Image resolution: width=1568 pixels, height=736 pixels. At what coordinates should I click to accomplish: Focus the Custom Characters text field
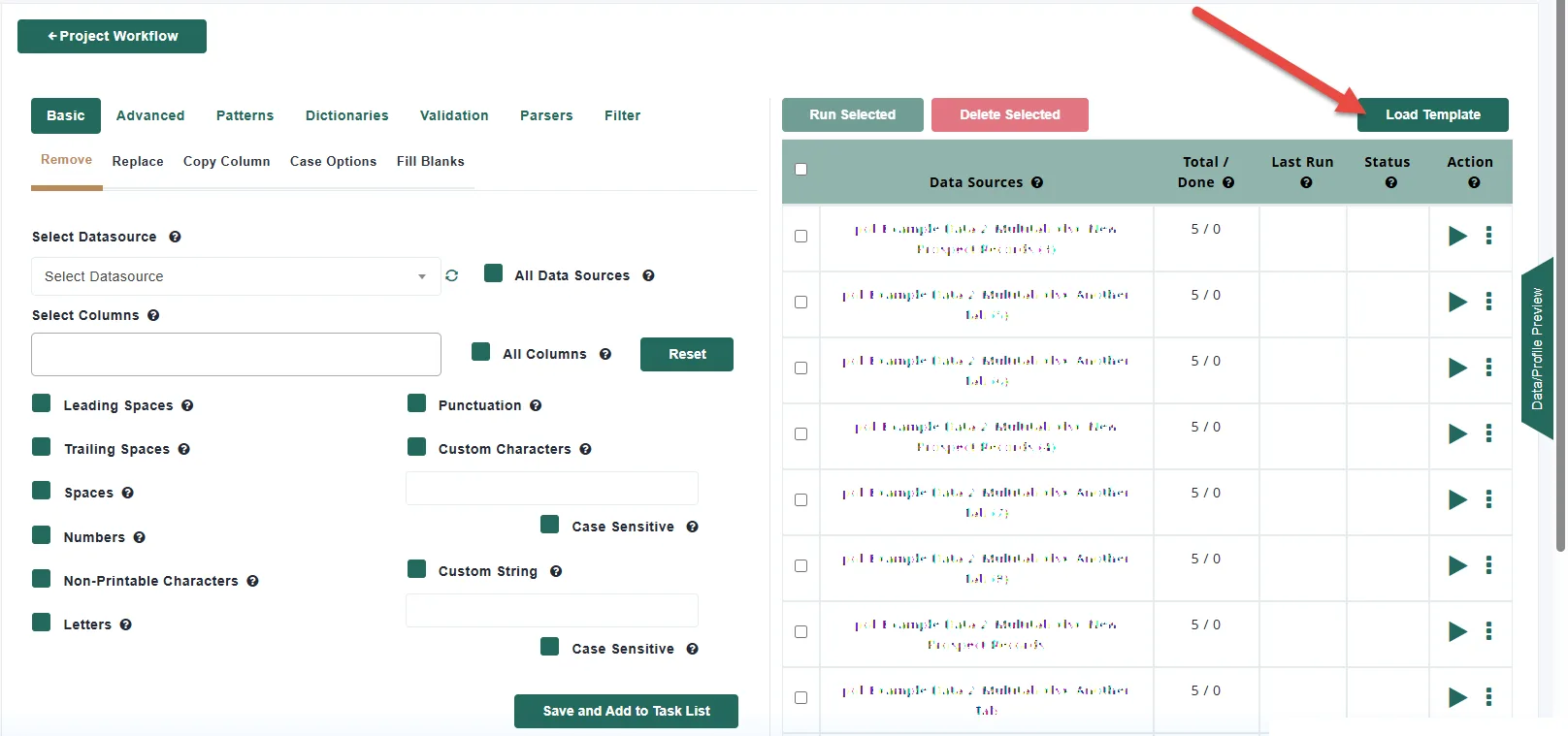552,488
